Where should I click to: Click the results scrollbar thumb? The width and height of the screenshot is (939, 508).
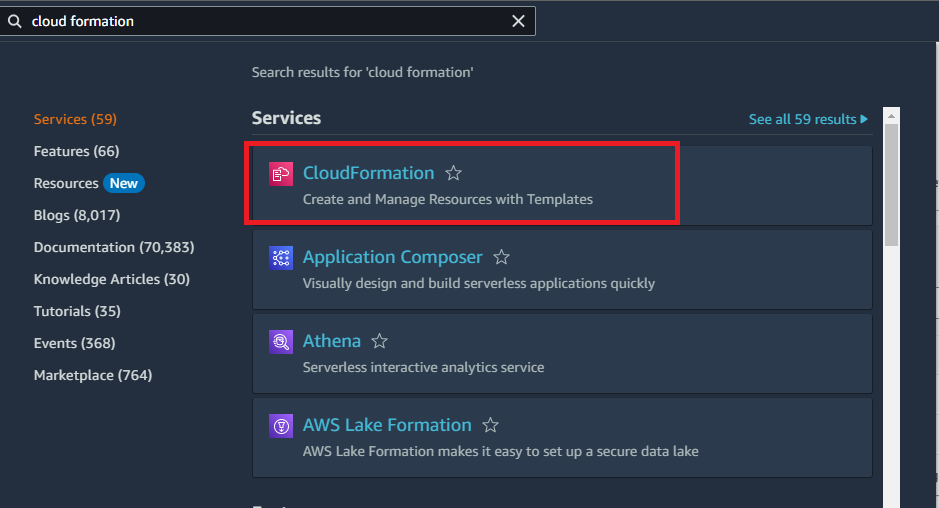point(891,185)
